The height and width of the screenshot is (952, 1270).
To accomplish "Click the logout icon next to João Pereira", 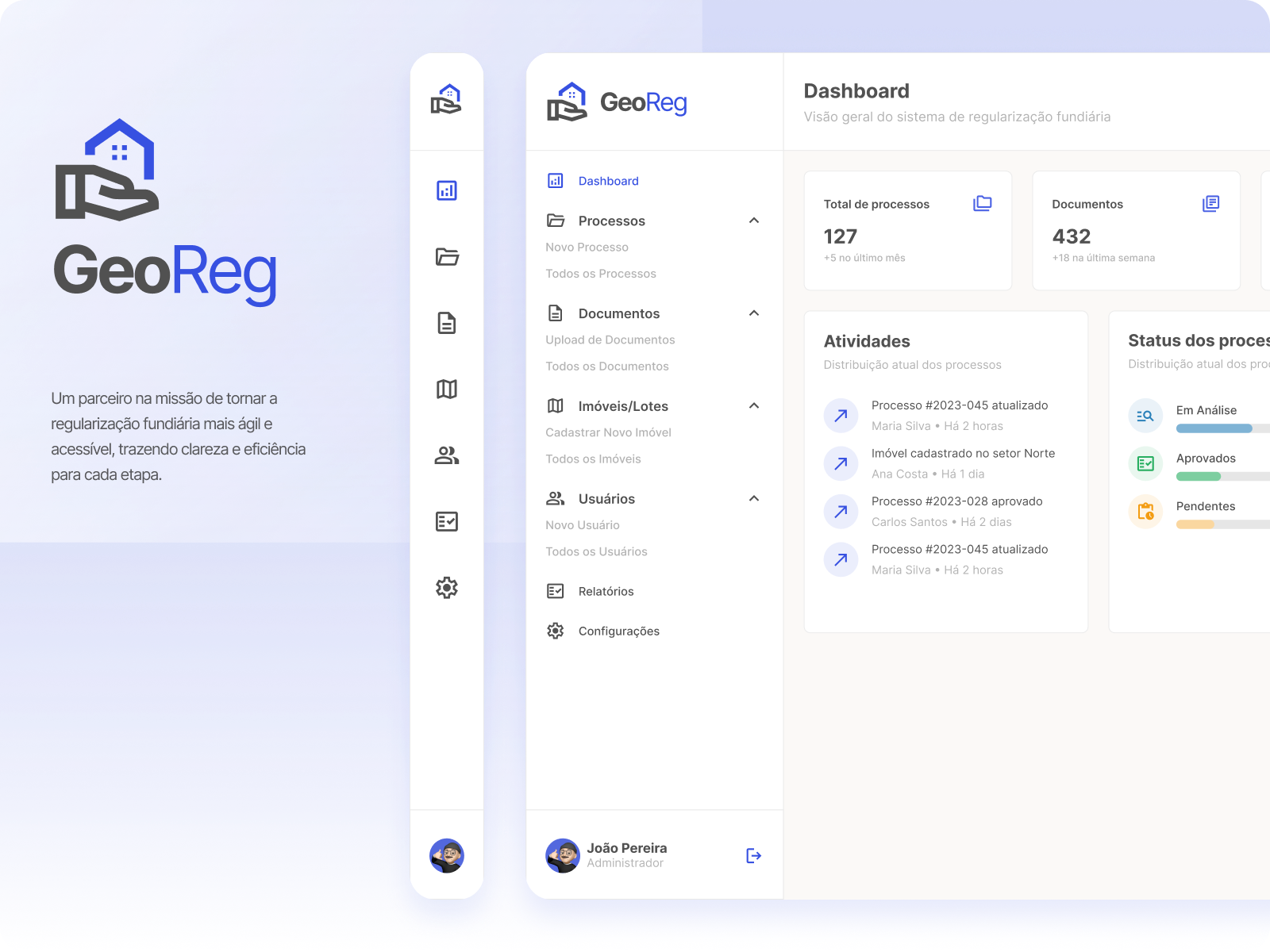I will tap(753, 855).
